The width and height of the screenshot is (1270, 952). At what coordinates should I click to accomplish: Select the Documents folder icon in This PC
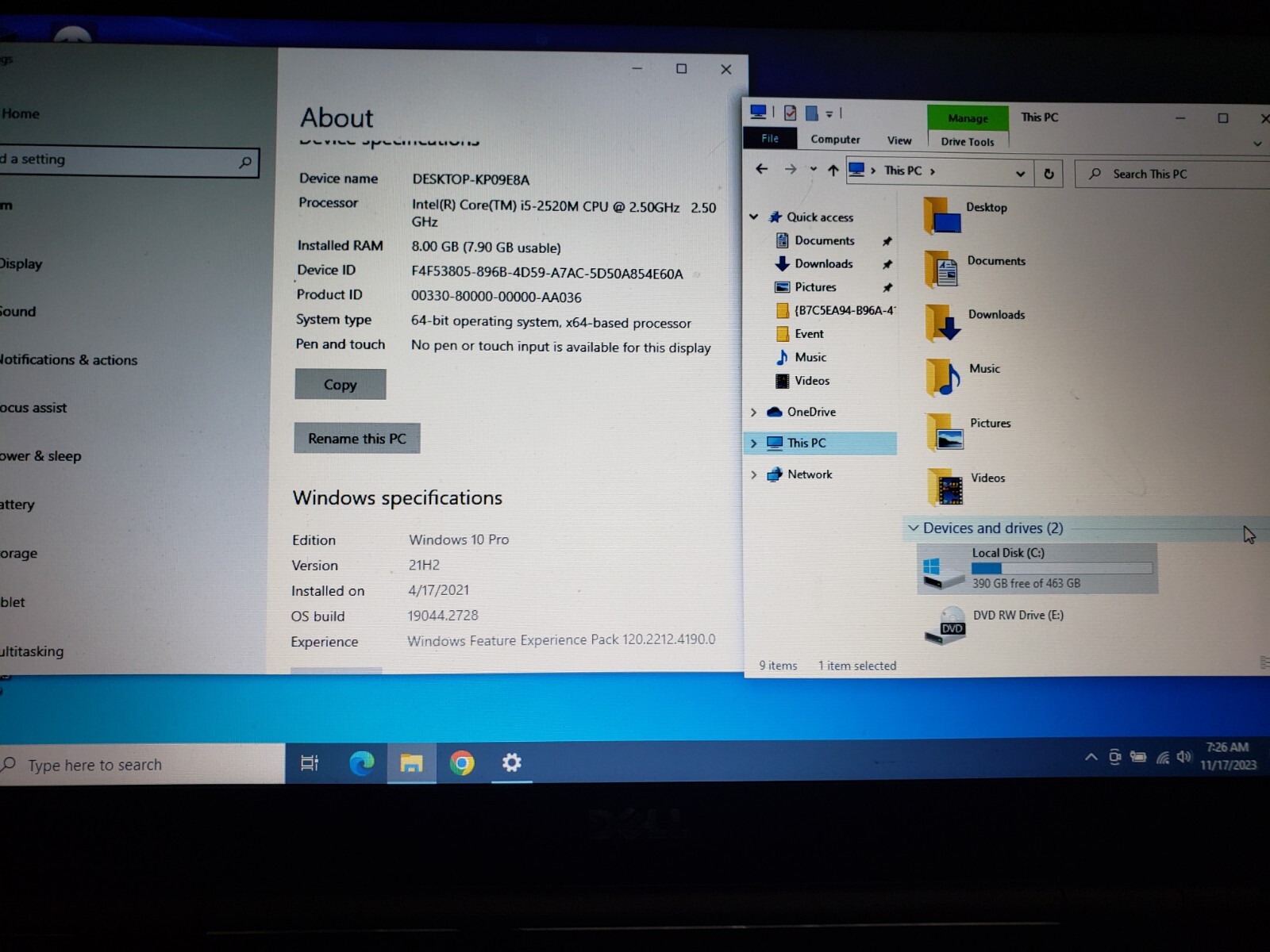[x=943, y=268]
